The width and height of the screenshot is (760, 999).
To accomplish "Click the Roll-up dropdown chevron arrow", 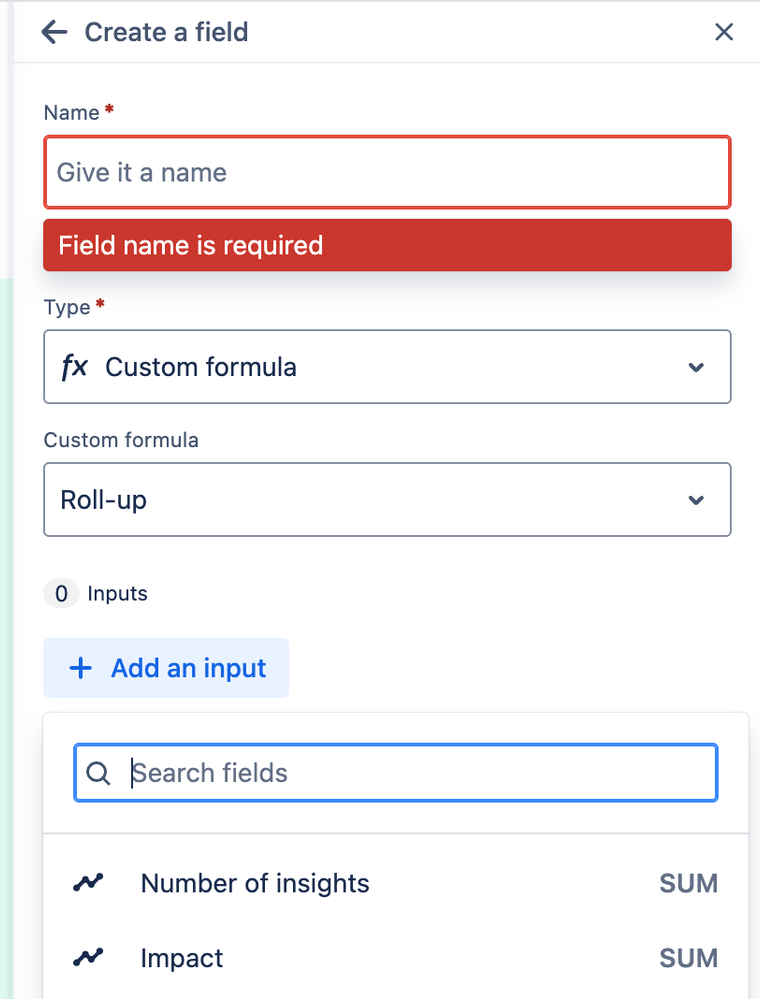I will 696,499.
